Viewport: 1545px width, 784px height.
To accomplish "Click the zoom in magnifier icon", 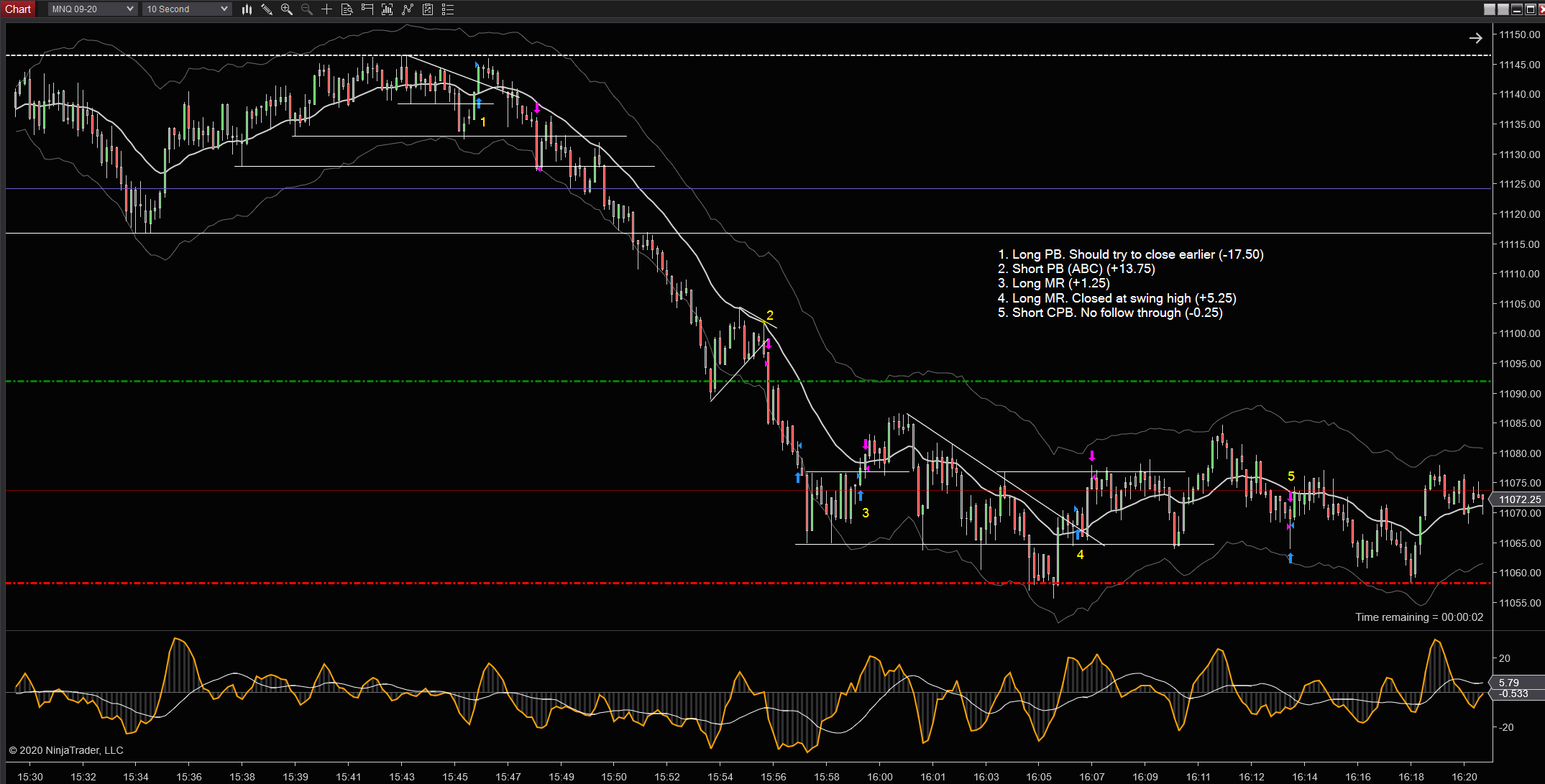I will click(287, 9).
